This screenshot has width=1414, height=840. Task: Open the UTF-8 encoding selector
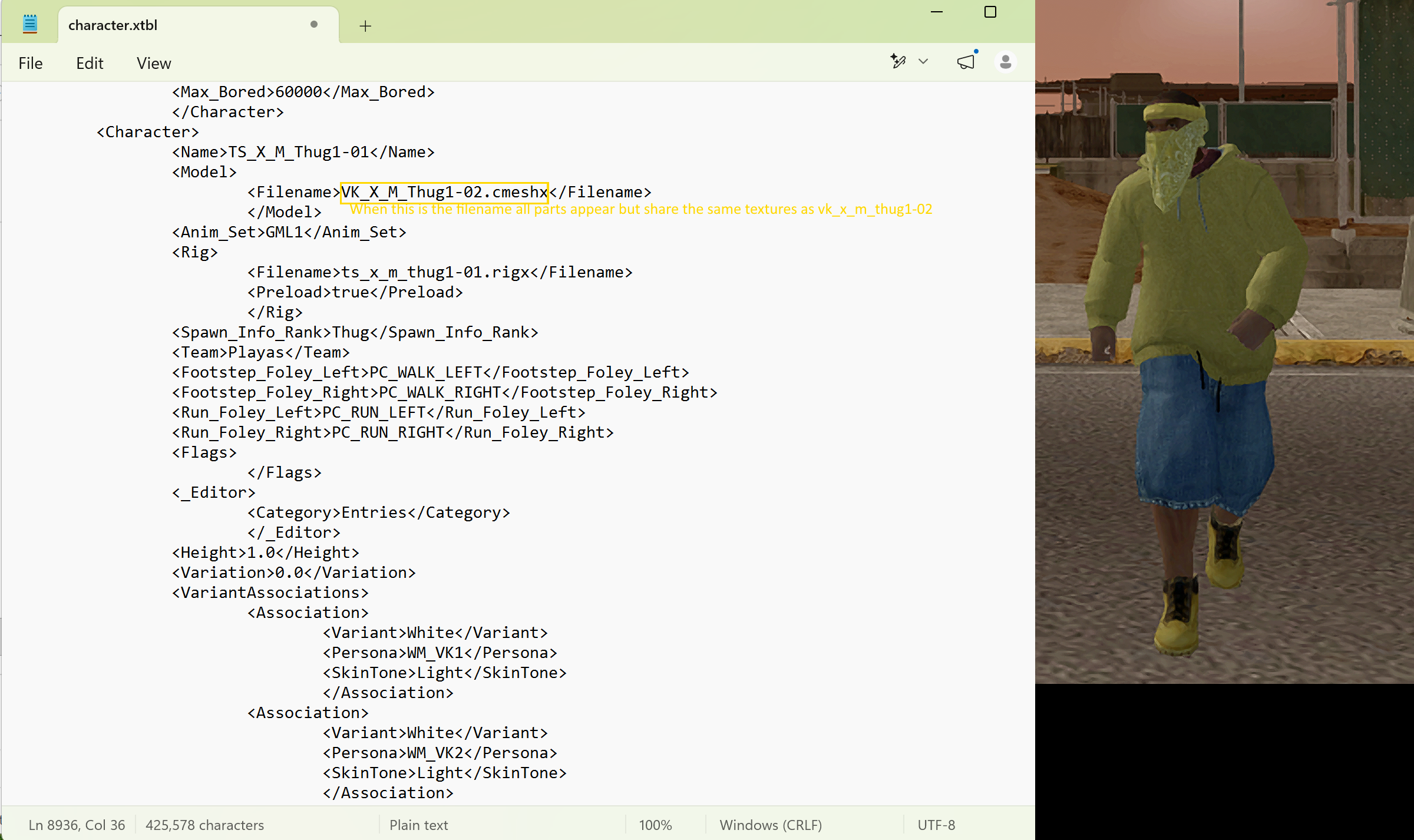pos(936,825)
